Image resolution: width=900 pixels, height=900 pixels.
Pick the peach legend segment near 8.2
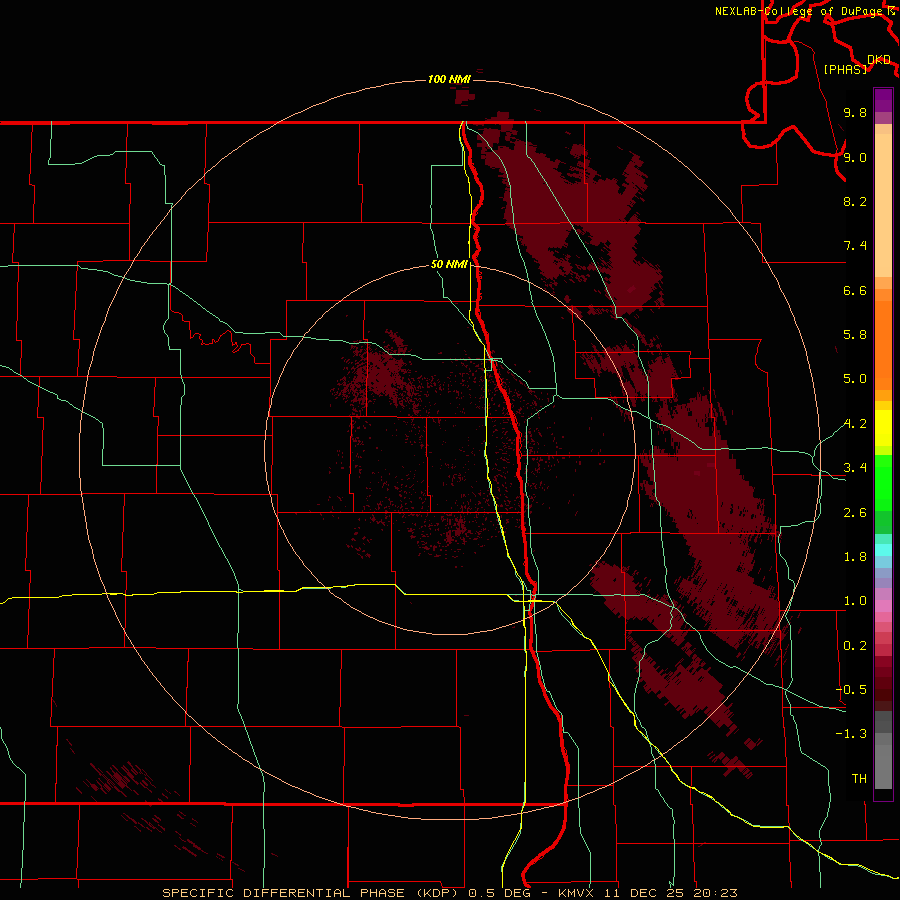(883, 205)
